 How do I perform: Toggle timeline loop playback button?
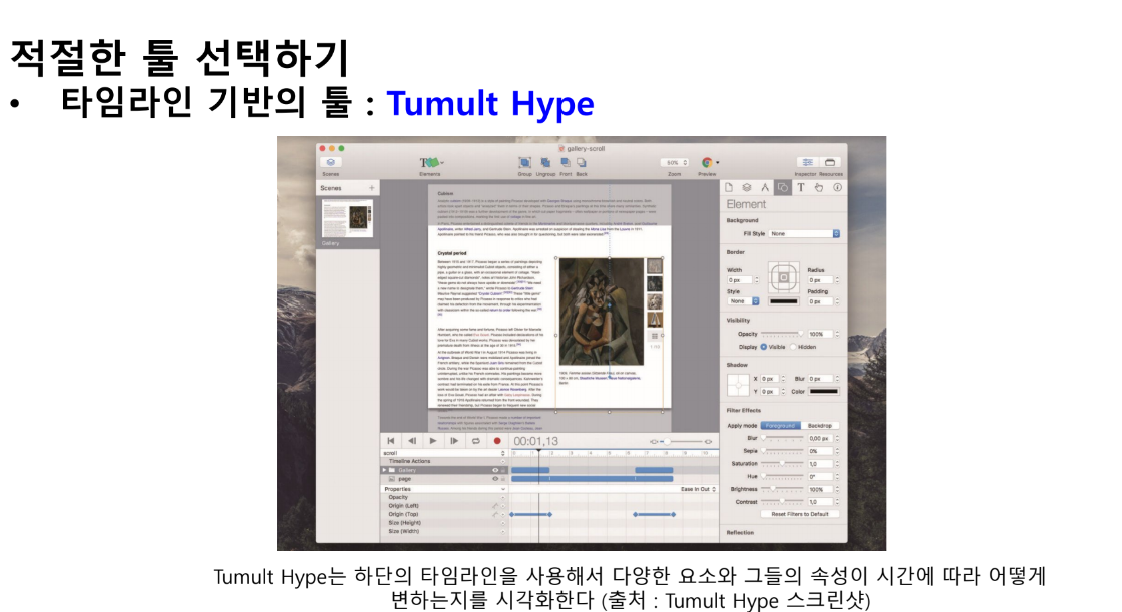(475, 441)
